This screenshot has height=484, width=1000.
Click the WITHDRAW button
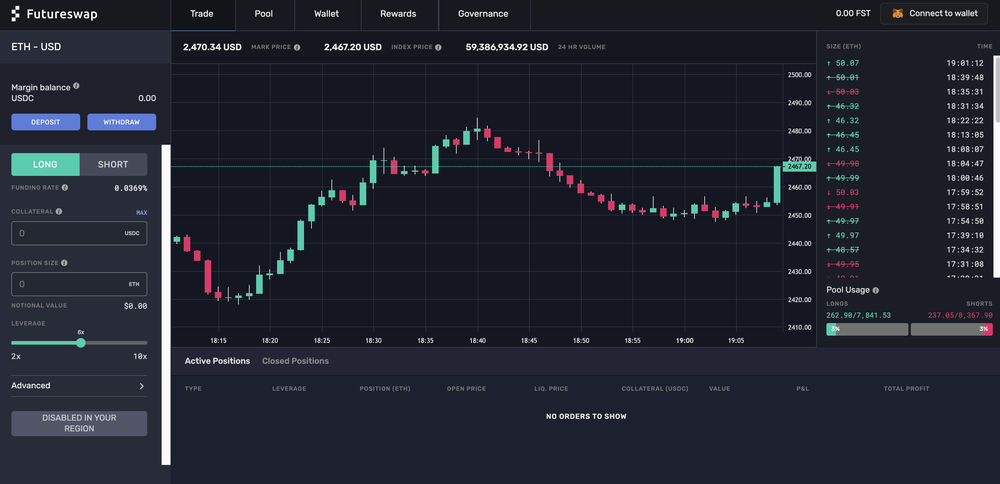[122, 122]
